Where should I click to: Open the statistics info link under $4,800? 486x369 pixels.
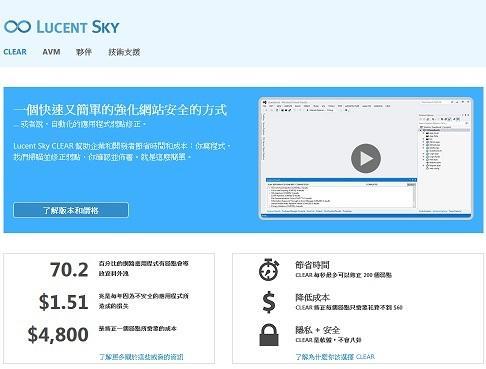pos(141,357)
